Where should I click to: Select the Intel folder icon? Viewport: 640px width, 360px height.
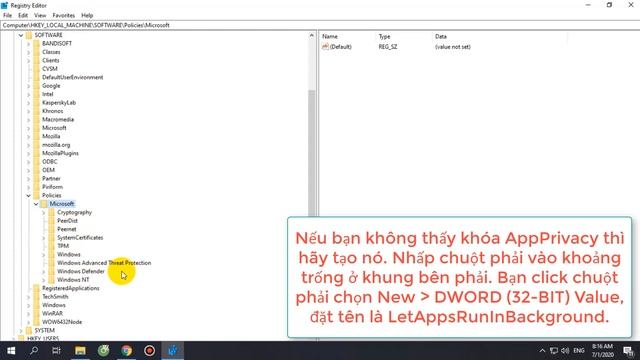click(36, 94)
